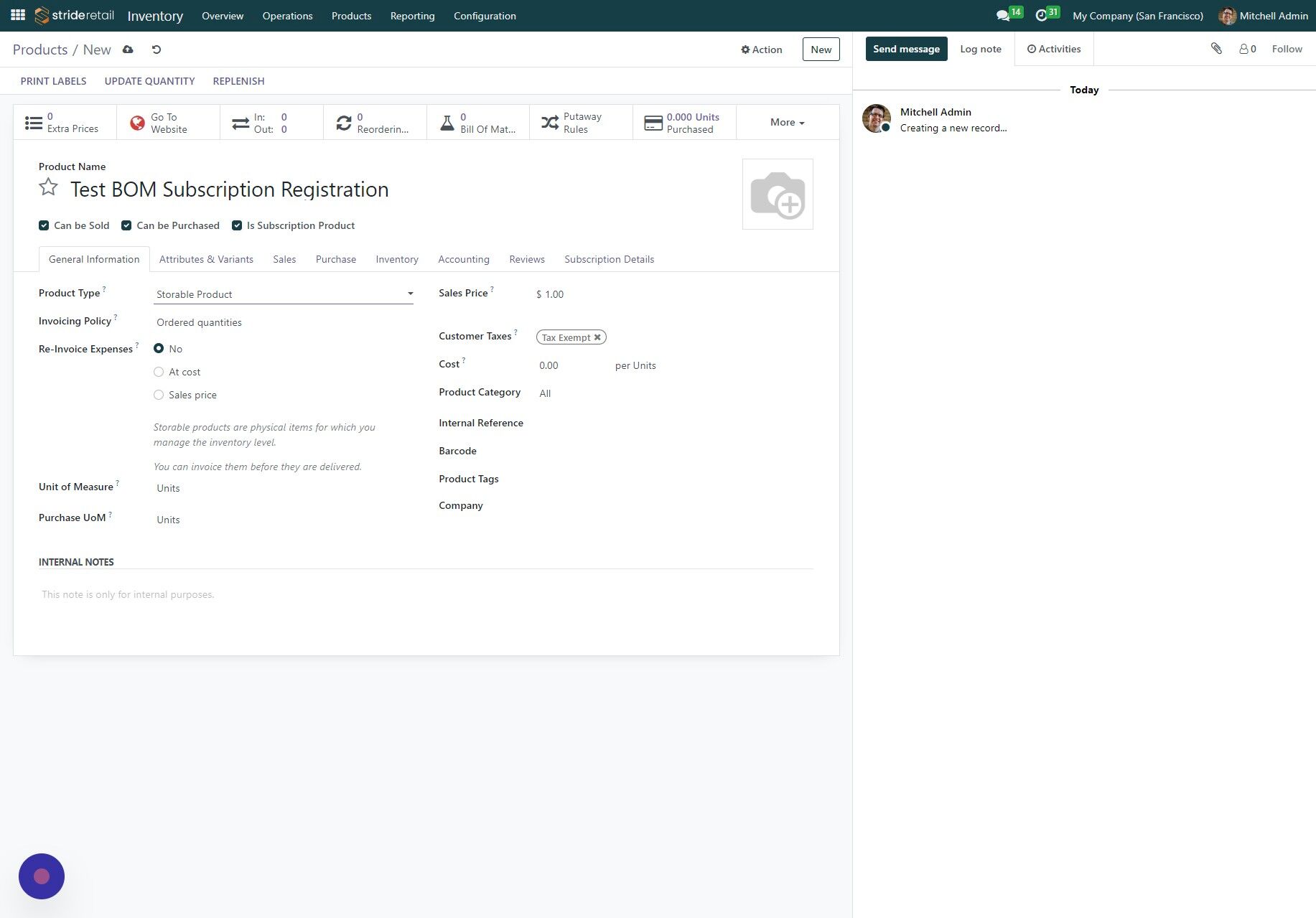Screen dimensions: 1316x918
Task: Click the Stride Retail logo
Action: 75,15
